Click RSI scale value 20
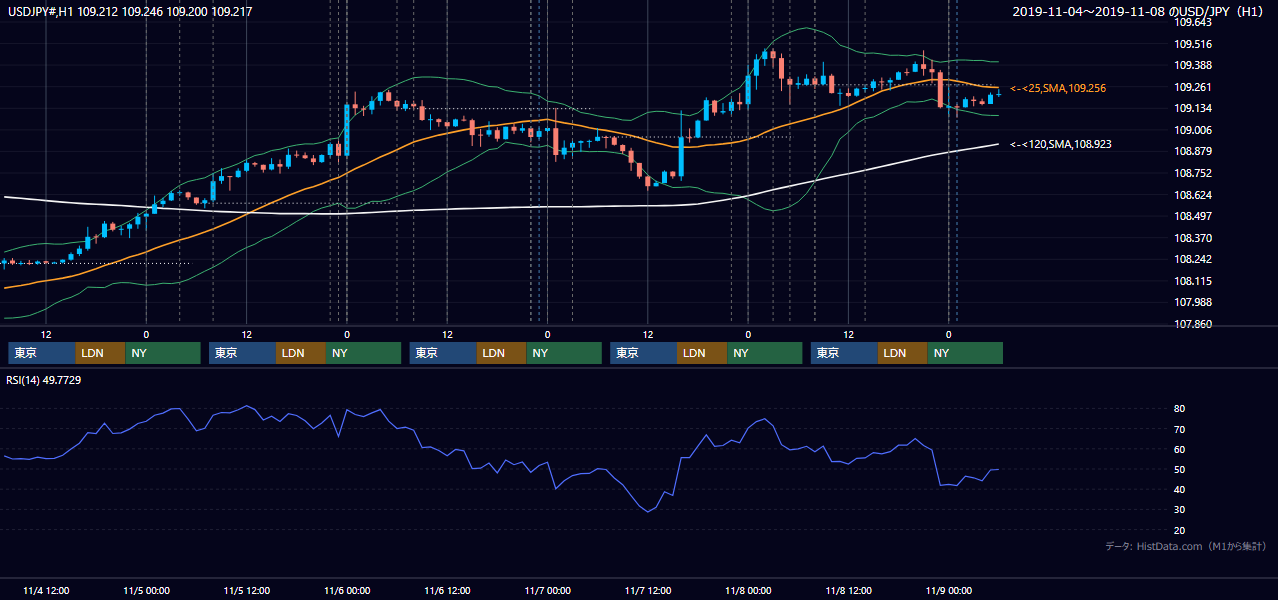The image size is (1278, 600). pyautogui.click(x=1179, y=530)
